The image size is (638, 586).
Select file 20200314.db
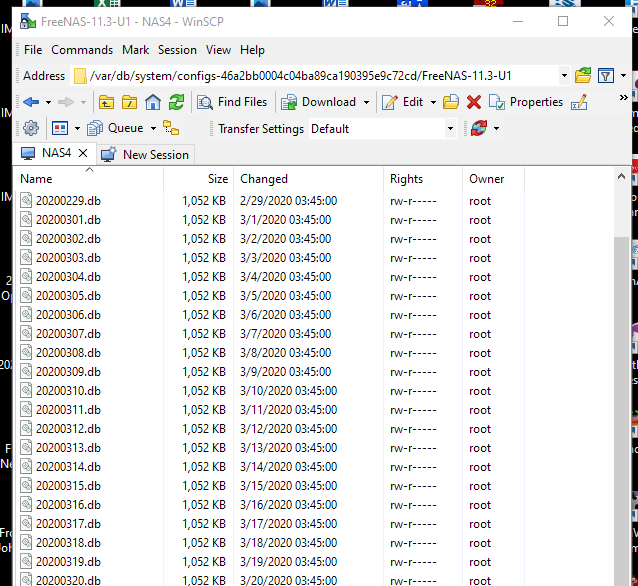(68, 467)
